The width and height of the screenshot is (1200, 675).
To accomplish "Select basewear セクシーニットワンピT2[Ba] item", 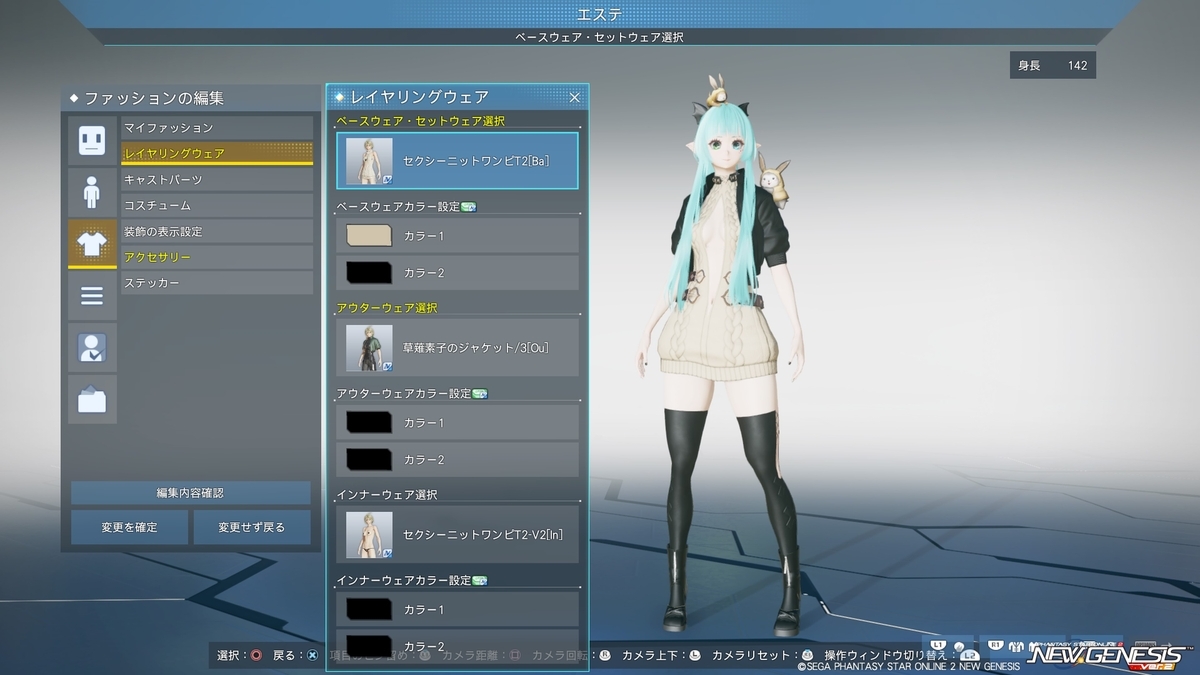I will click(x=457, y=161).
